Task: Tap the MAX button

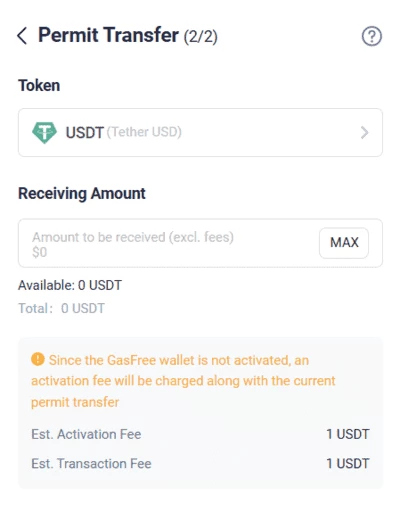Action: 344,243
